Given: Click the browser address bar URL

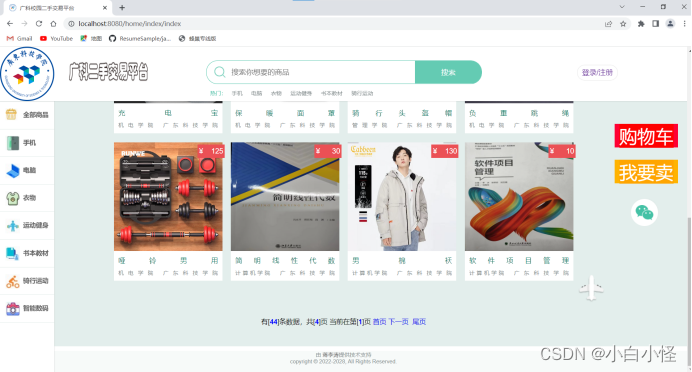Looking at the screenshot, I should click(130, 24).
